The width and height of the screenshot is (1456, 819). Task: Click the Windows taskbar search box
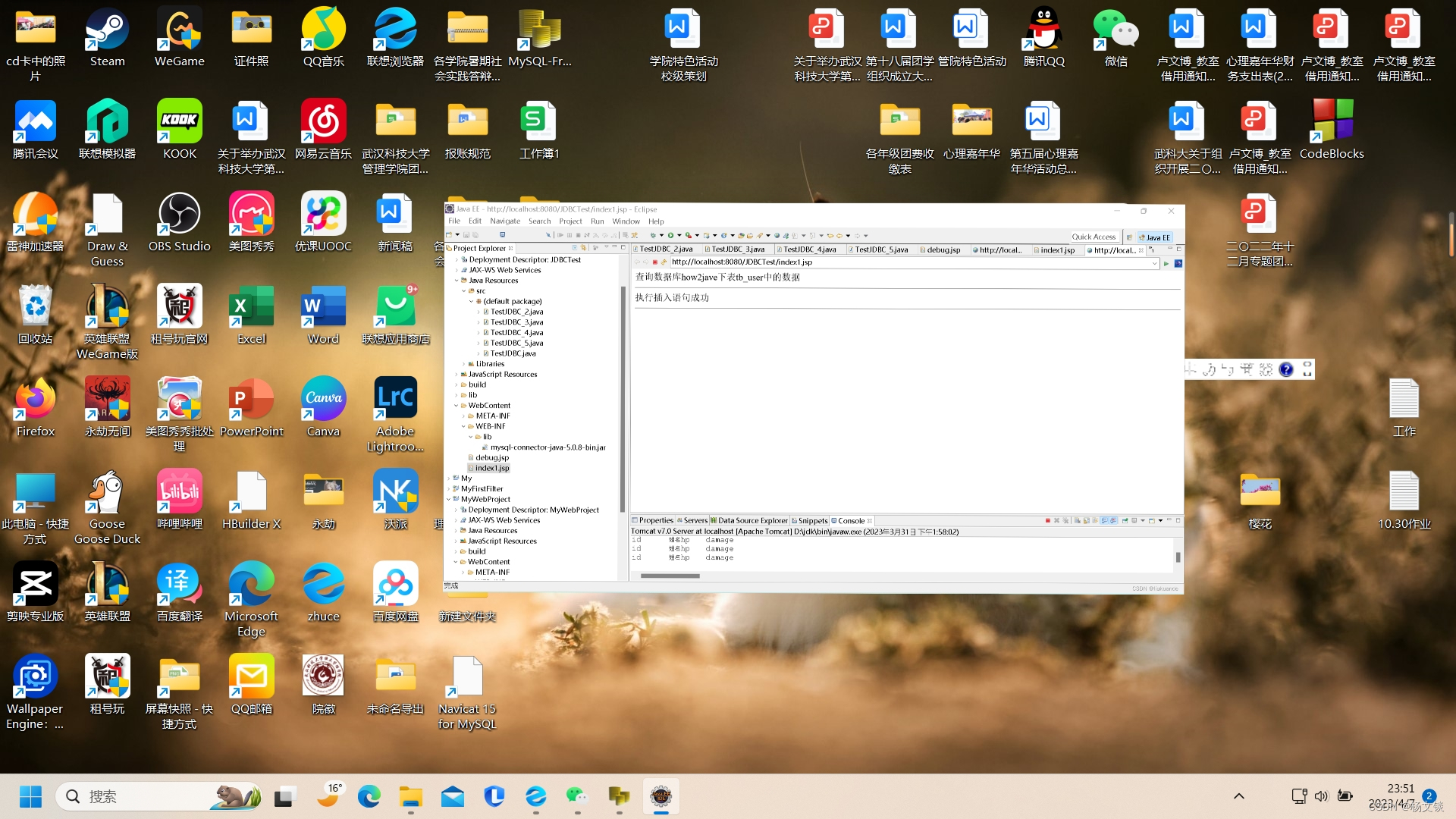[x=158, y=796]
